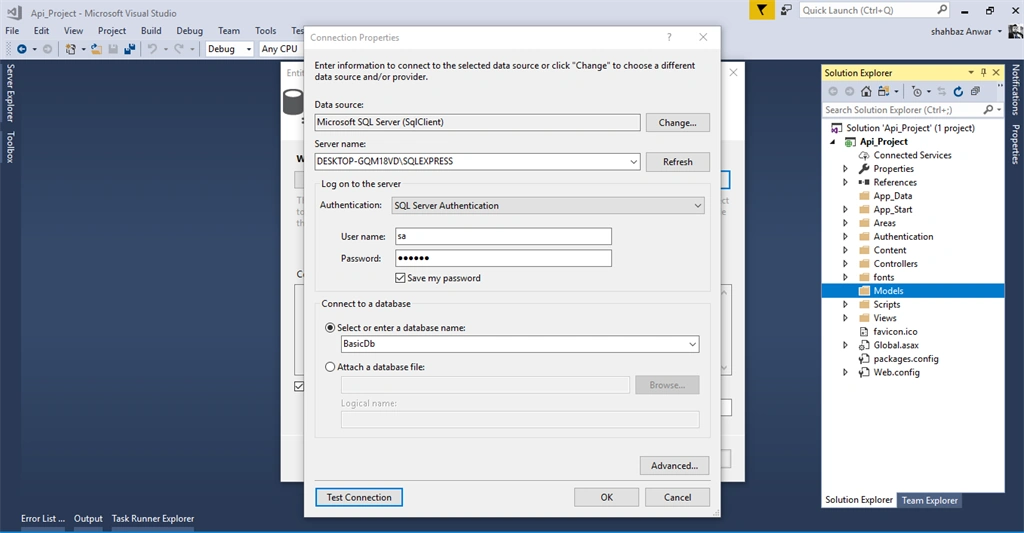The width and height of the screenshot is (1024, 533).
Task: Click the Navigate Backward toolbar icon
Action: (22, 49)
